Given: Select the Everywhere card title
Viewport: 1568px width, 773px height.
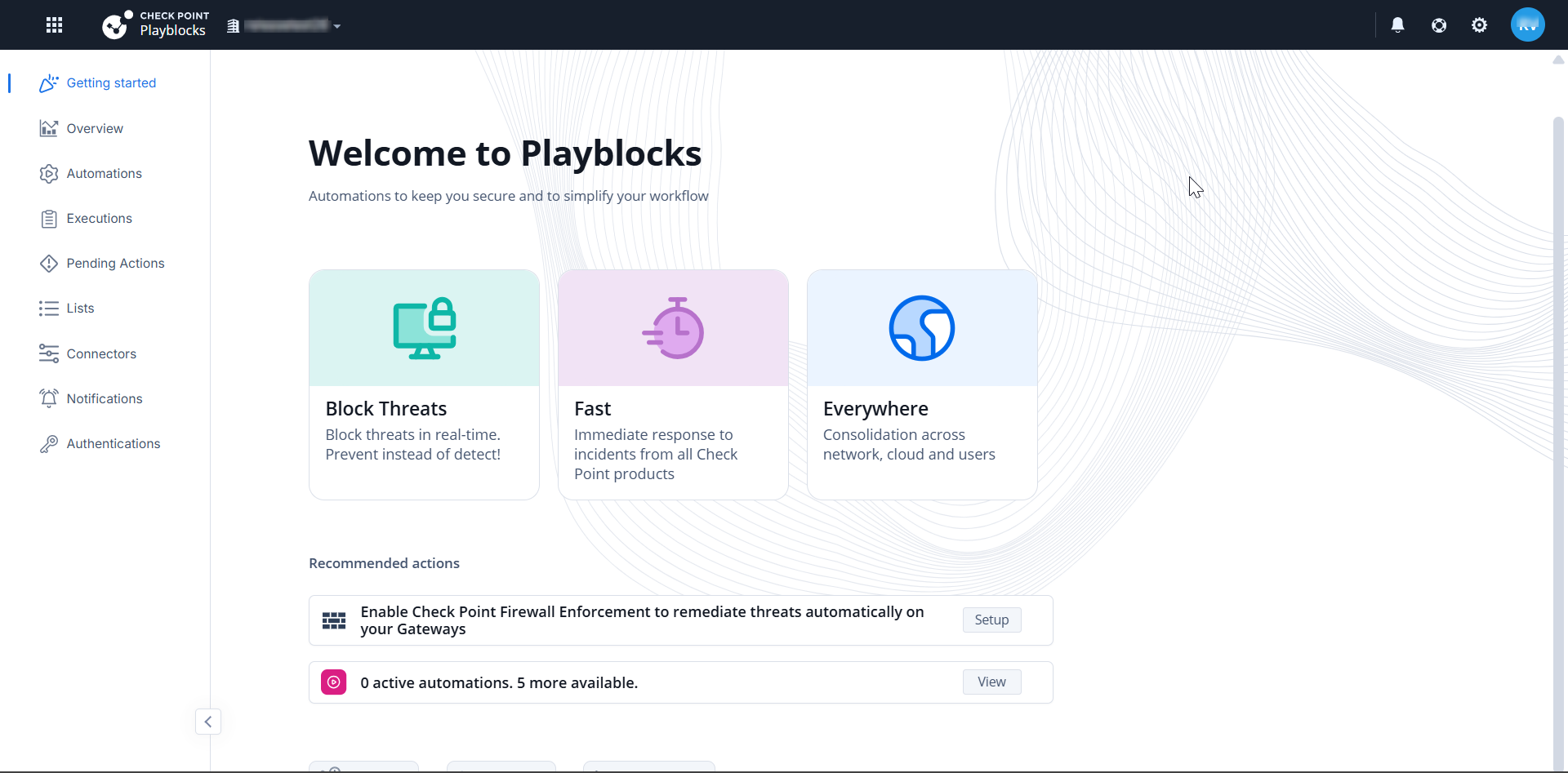Looking at the screenshot, I should 875,409.
